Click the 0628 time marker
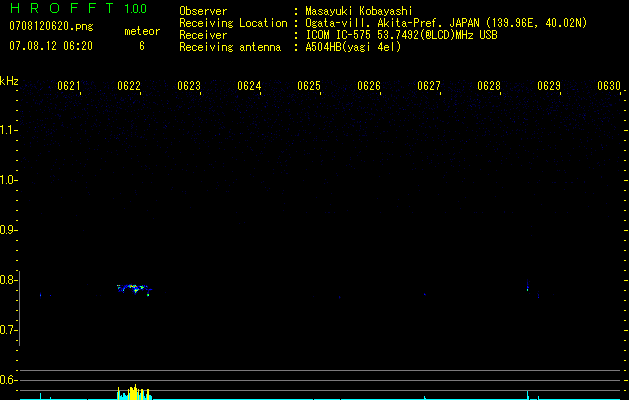629x400 pixels. tap(489, 86)
